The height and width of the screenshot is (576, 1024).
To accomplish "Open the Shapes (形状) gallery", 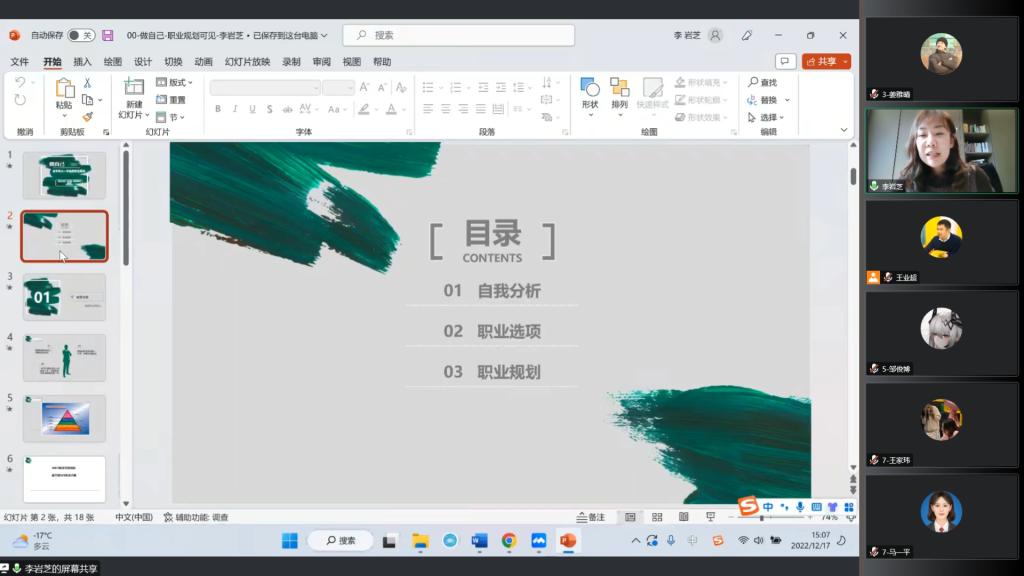I will click(x=590, y=93).
